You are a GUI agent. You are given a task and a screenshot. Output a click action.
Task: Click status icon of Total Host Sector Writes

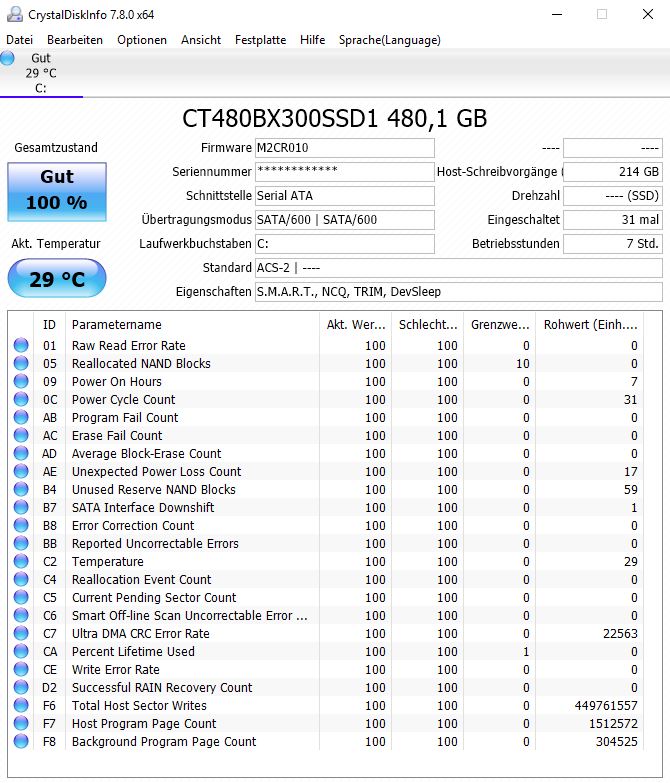pyautogui.click(x=21, y=705)
